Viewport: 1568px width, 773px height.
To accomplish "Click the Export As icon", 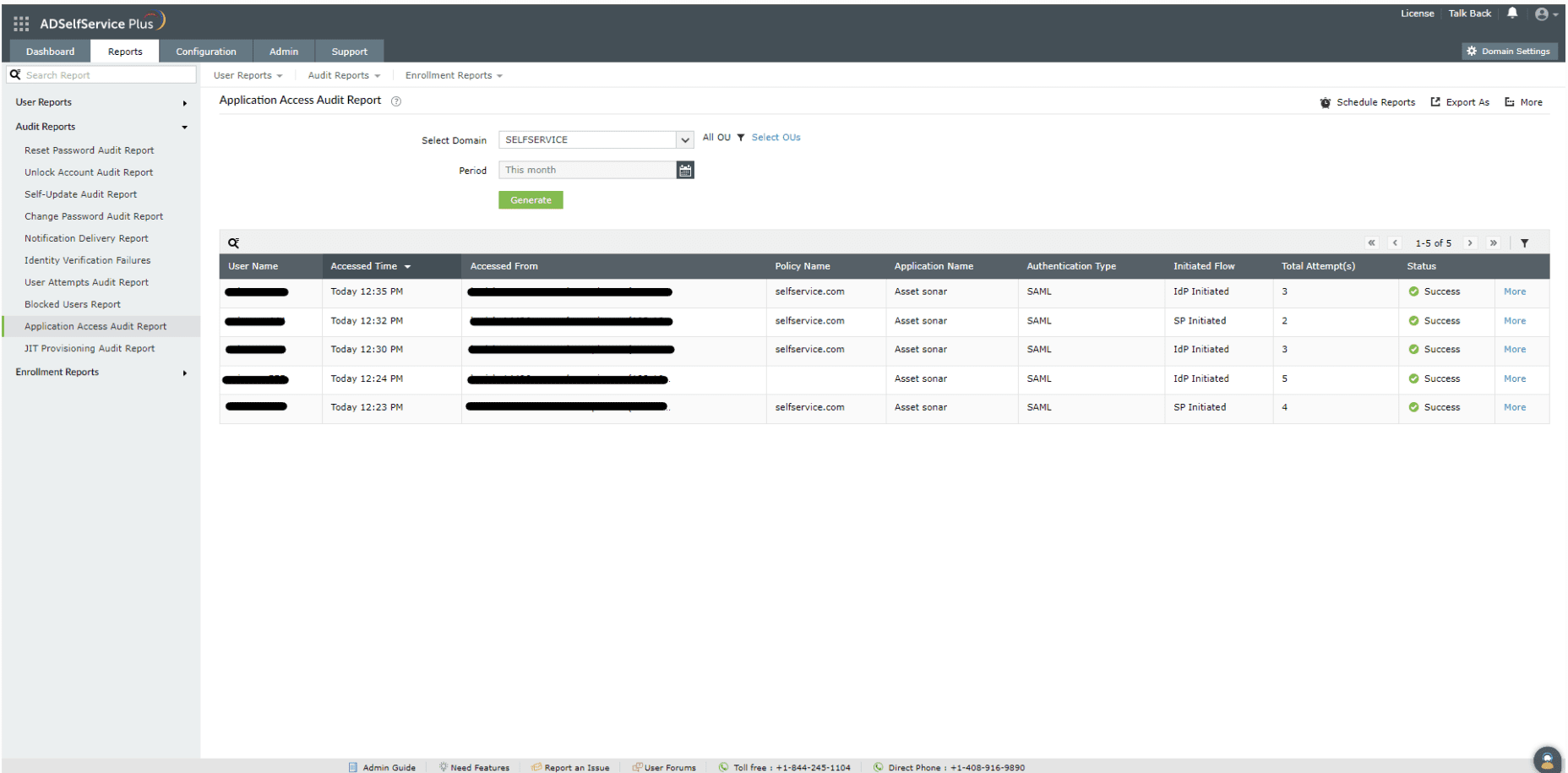I will [x=1435, y=101].
